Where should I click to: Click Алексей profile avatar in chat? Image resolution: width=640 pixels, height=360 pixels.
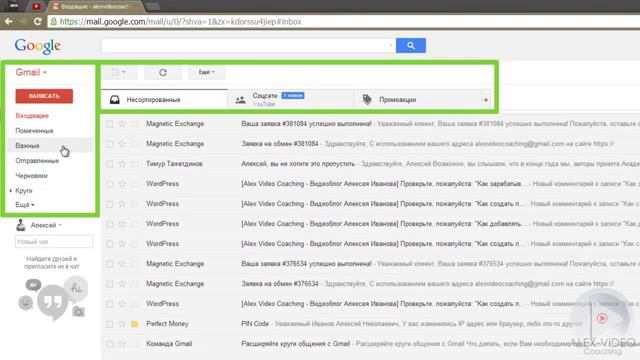click(21, 225)
